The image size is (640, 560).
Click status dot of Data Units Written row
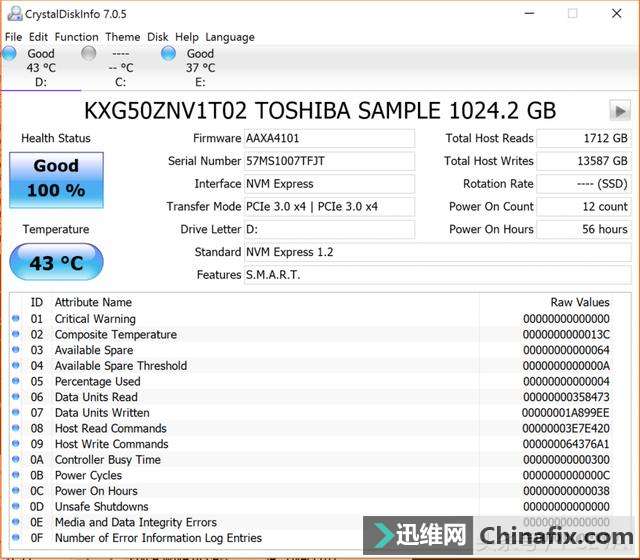(x=16, y=412)
